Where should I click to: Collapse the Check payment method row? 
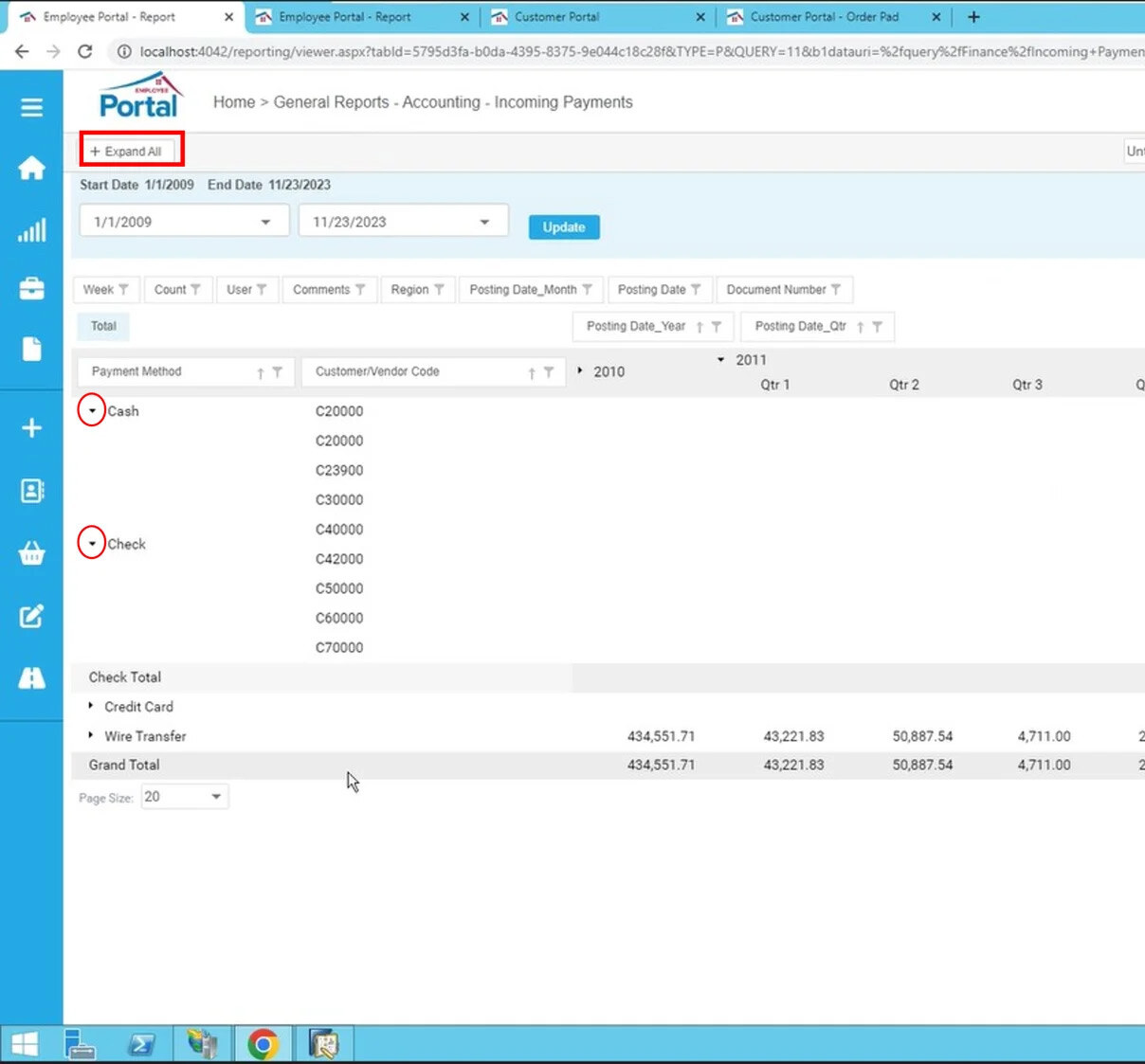pyautogui.click(x=92, y=544)
